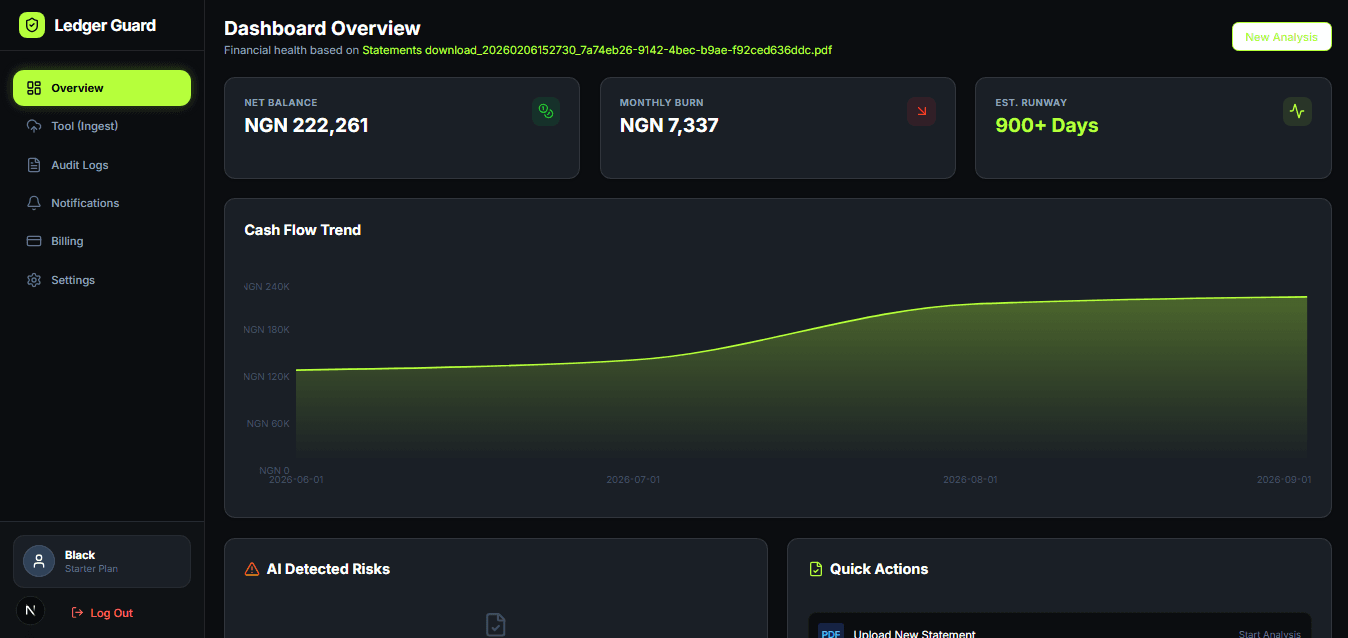Click the user avatar icon beside Black
1348x638 pixels.
(x=39, y=561)
